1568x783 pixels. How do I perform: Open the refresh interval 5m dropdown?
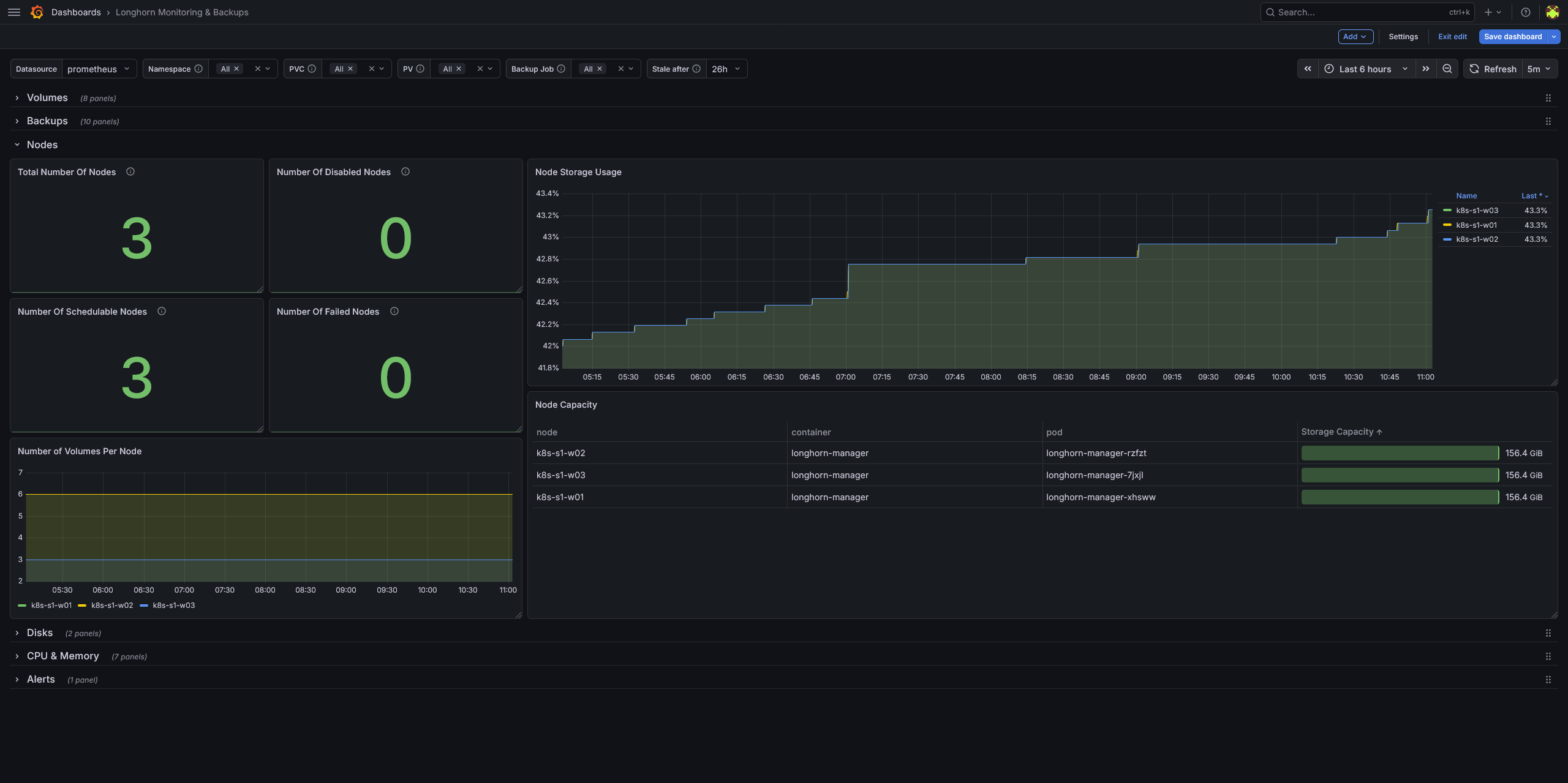[x=1539, y=69]
